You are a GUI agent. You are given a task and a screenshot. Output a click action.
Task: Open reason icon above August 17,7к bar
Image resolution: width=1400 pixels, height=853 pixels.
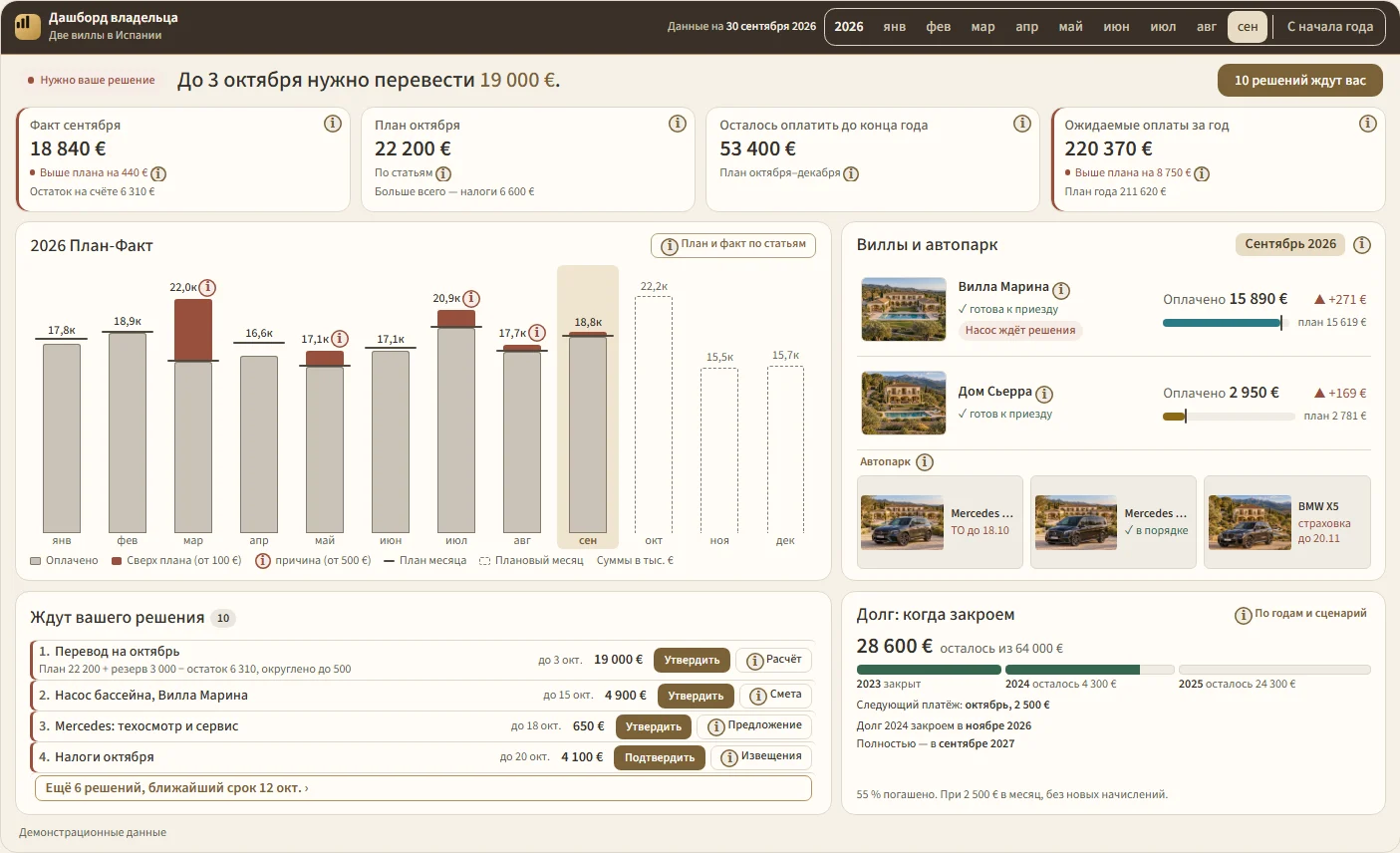pyautogui.click(x=537, y=333)
